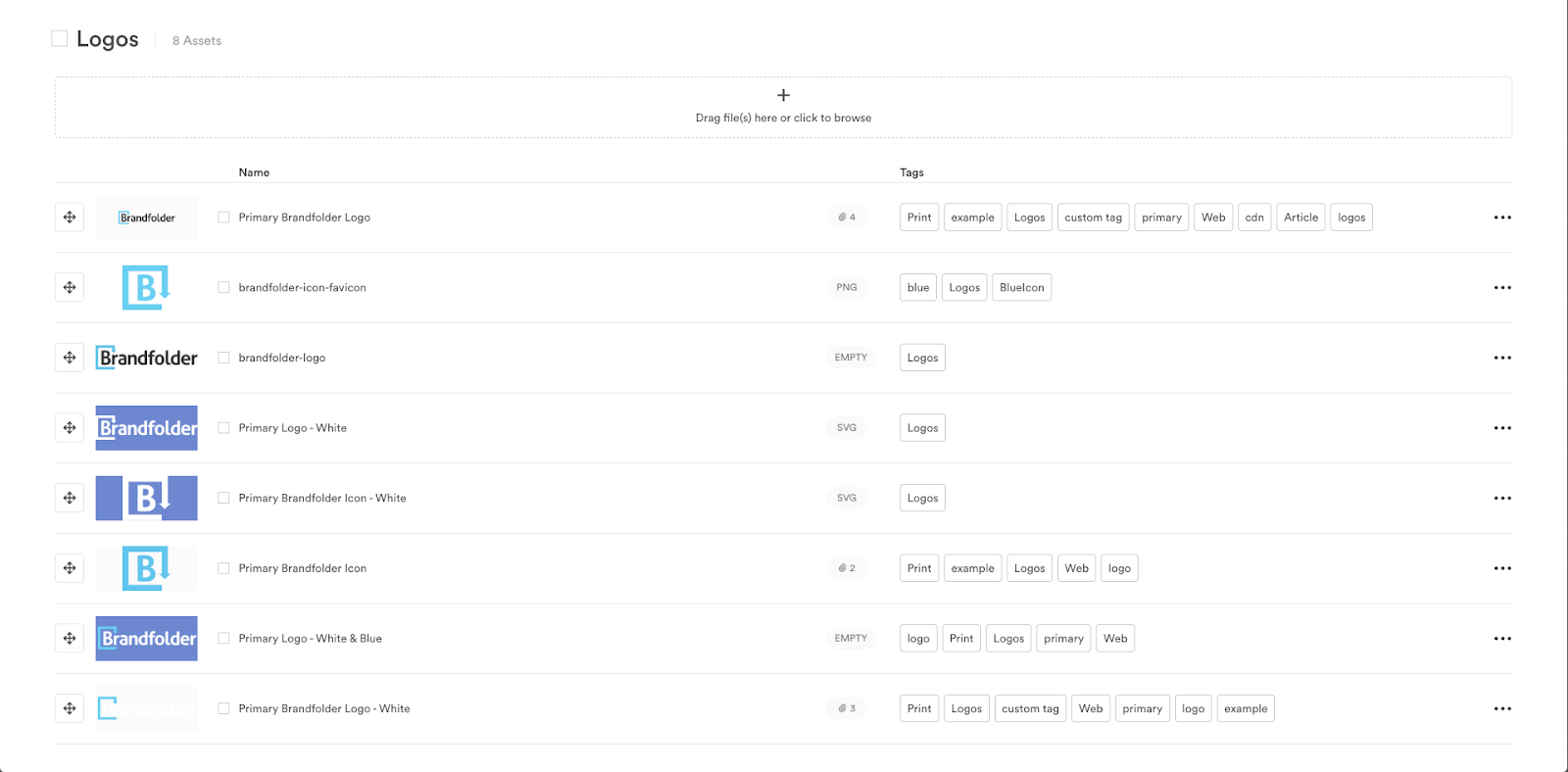Open the Primary Brandfolder Icon - White thumbnail
The image size is (1568, 772).
[x=146, y=498]
